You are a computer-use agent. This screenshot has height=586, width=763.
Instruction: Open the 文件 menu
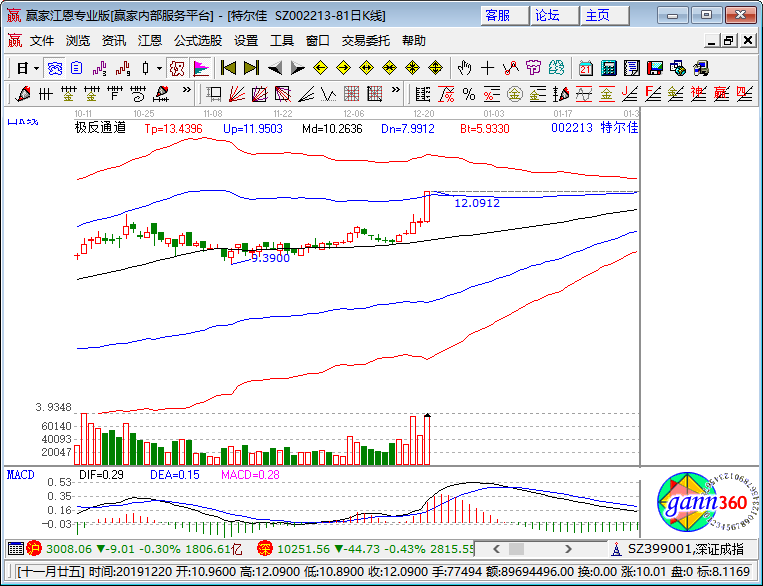(42, 41)
